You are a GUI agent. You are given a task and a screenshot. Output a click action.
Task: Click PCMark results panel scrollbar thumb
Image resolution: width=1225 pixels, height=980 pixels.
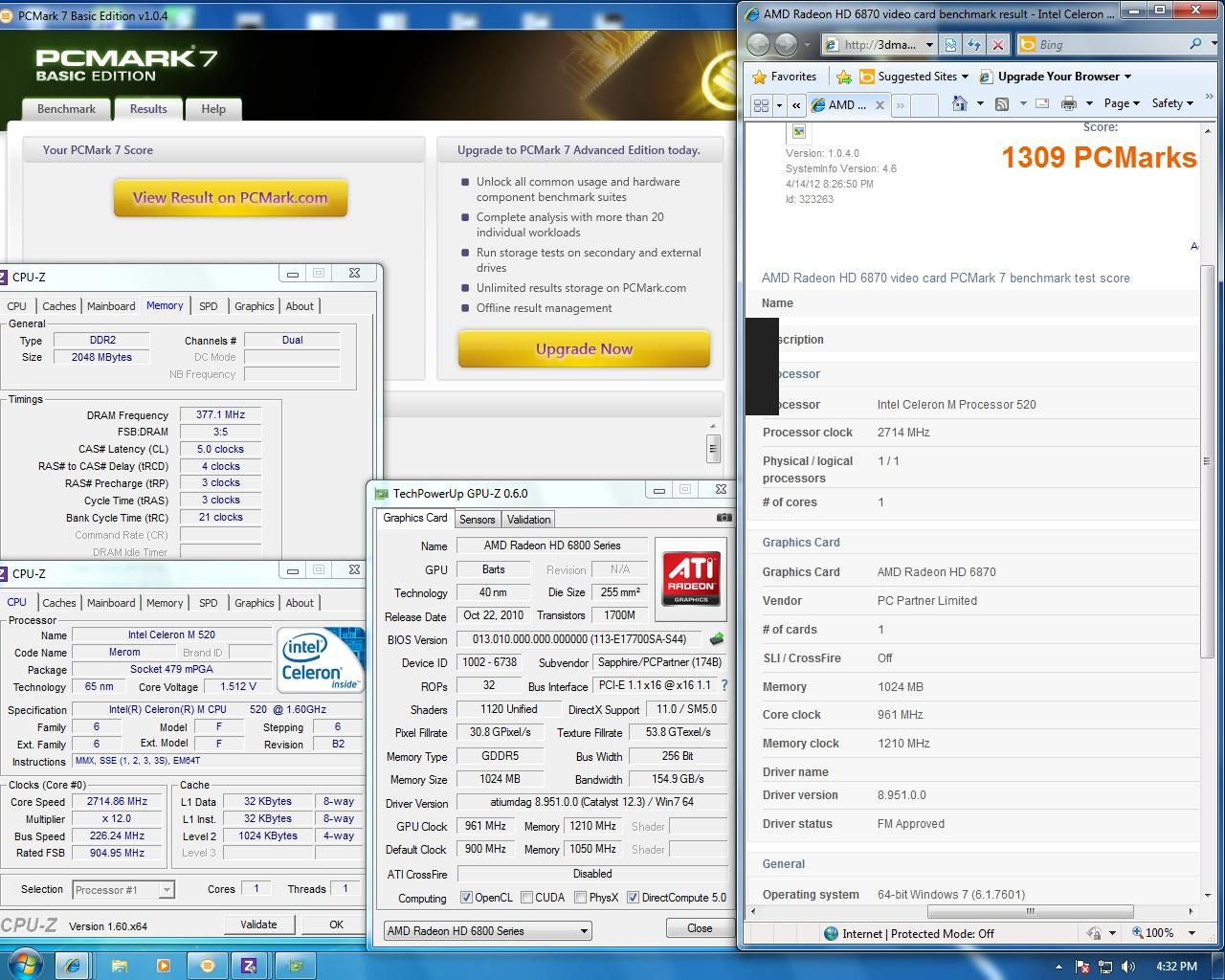tap(713, 448)
